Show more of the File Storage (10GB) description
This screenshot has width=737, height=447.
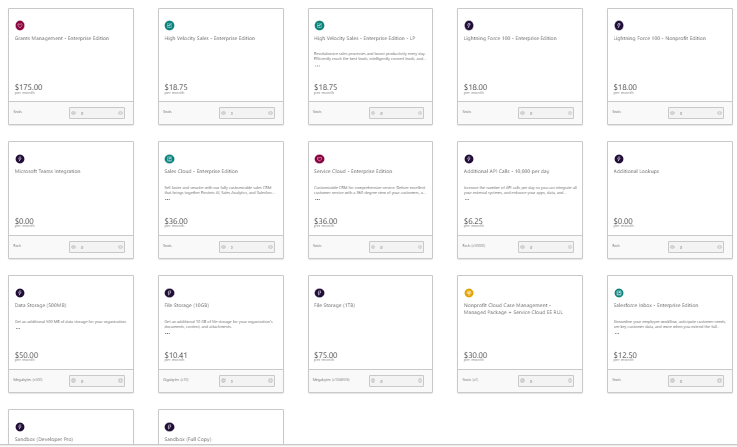(167, 333)
